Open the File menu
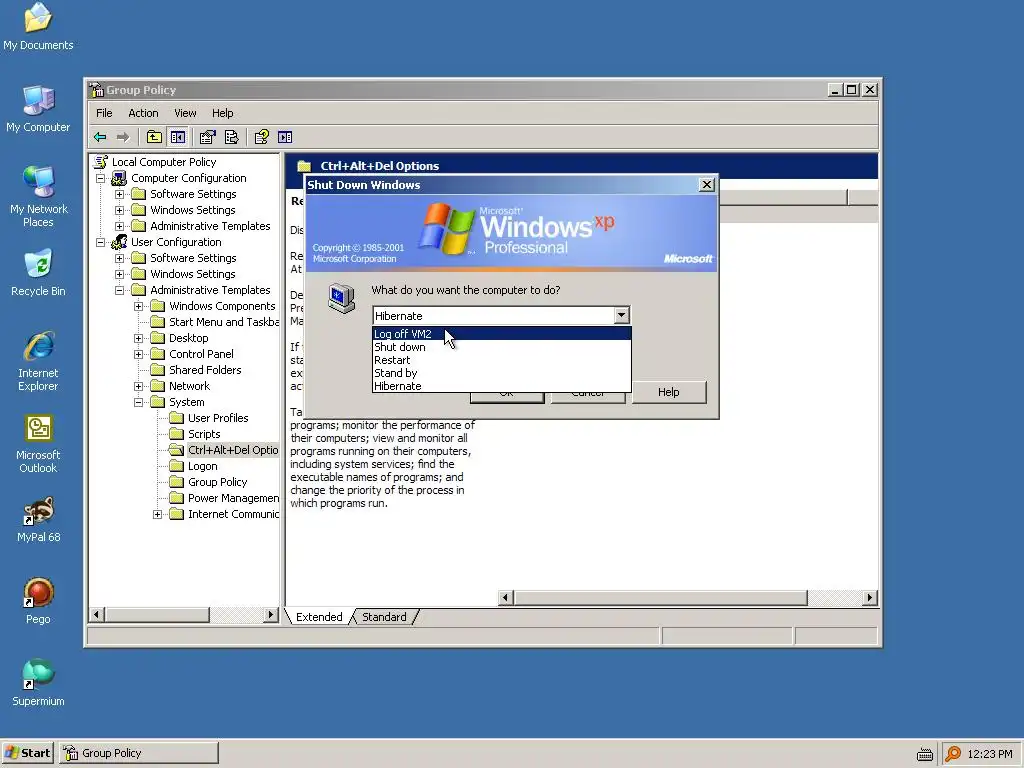1024x768 pixels. point(104,113)
